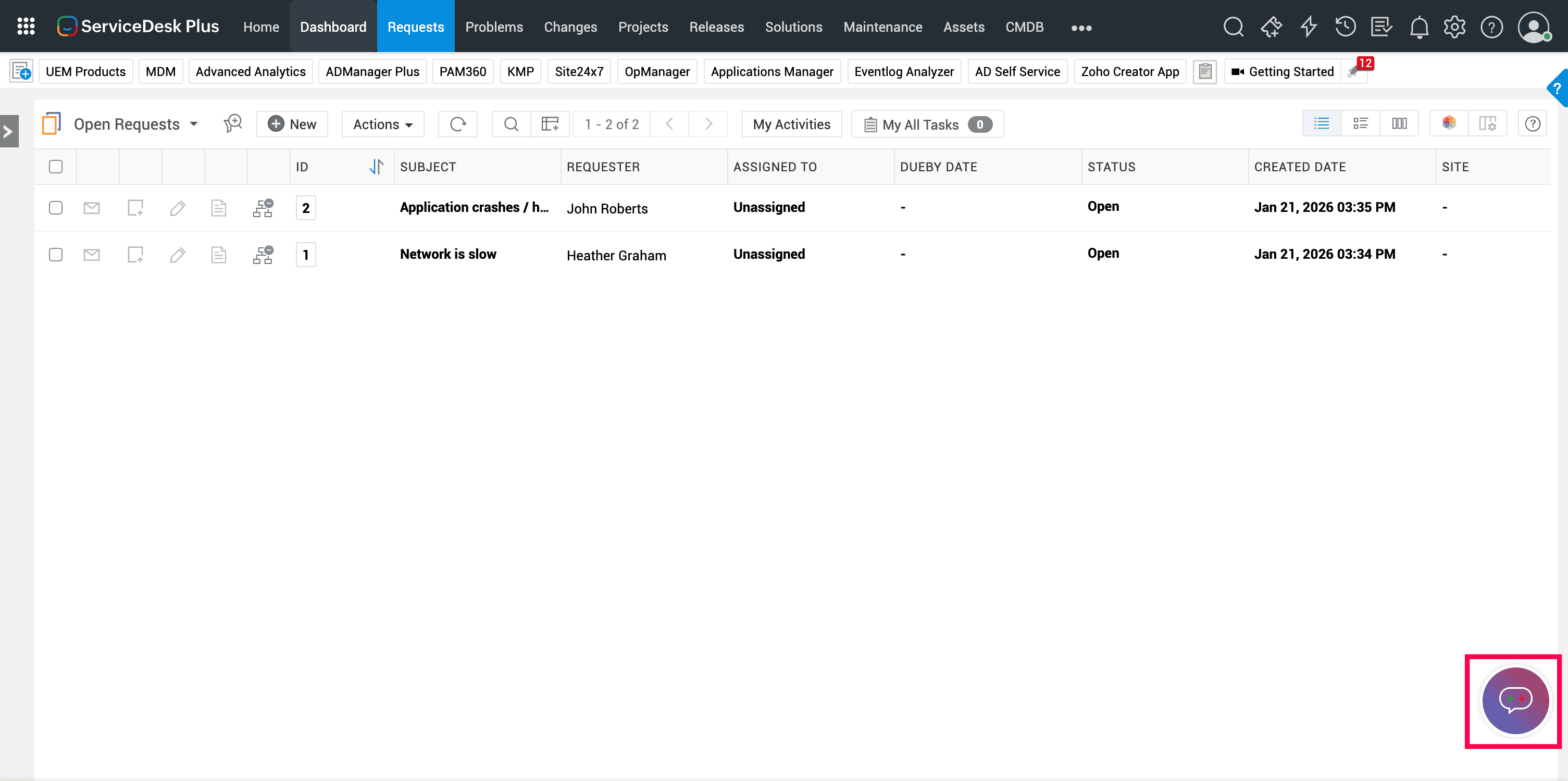The image size is (1568, 781).
Task: Open the color theme palette icon
Action: (1449, 124)
